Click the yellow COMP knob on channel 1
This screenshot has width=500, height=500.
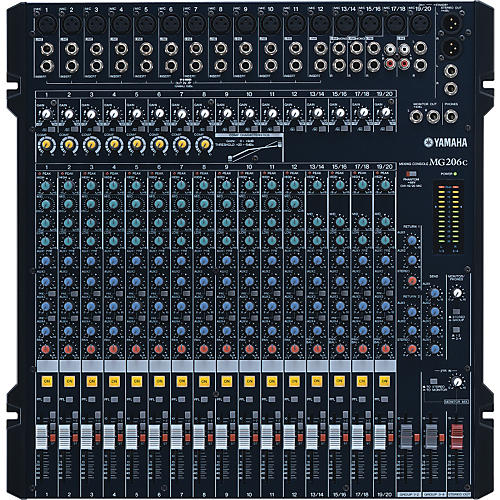click(46, 145)
